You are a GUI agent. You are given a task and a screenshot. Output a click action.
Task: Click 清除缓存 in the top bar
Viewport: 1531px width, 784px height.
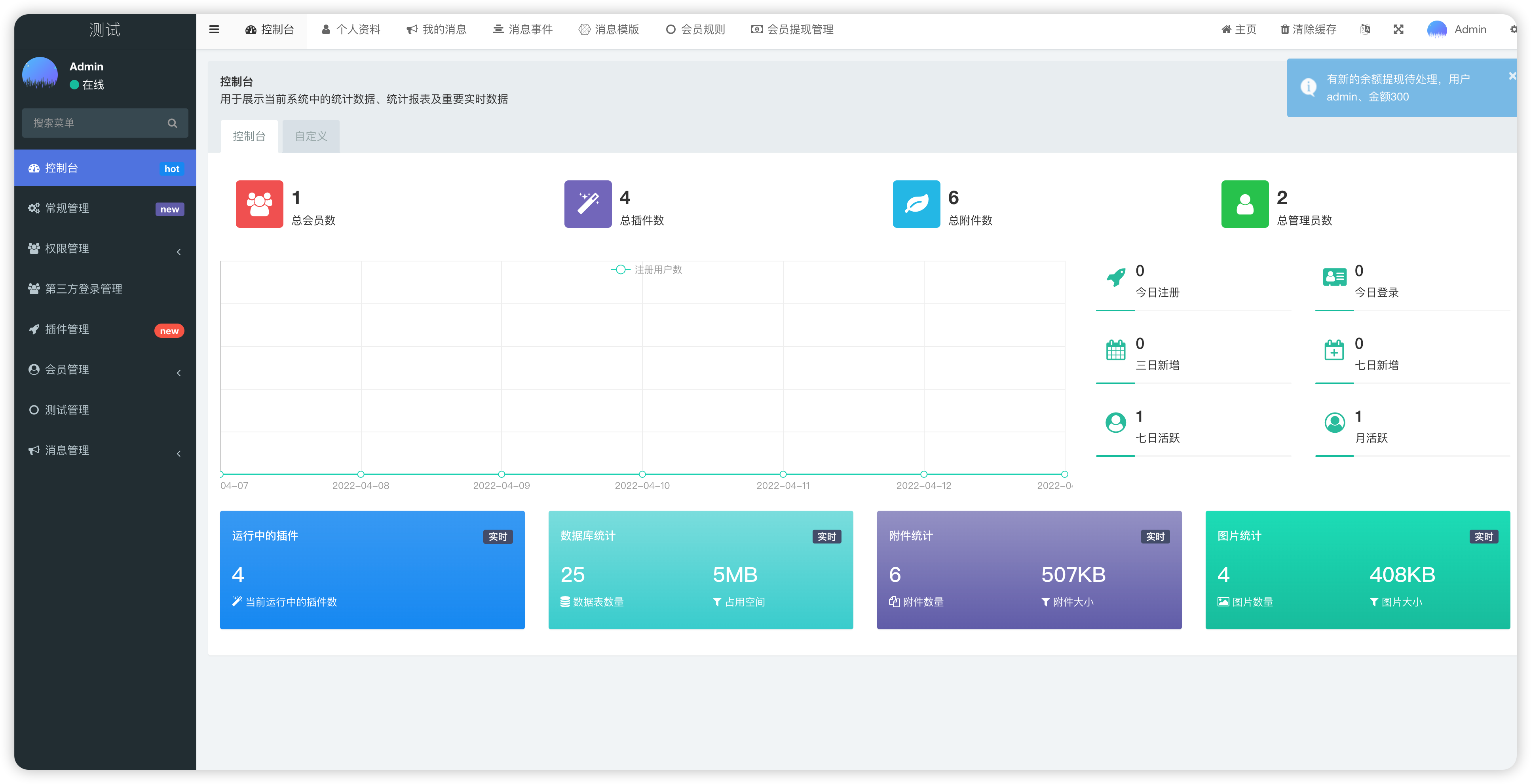coord(1308,30)
